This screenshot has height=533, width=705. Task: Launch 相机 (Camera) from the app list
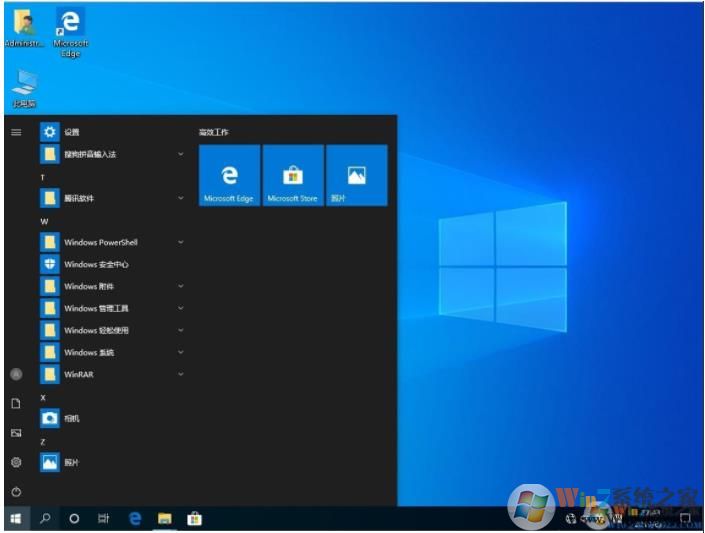tap(72, 419)
